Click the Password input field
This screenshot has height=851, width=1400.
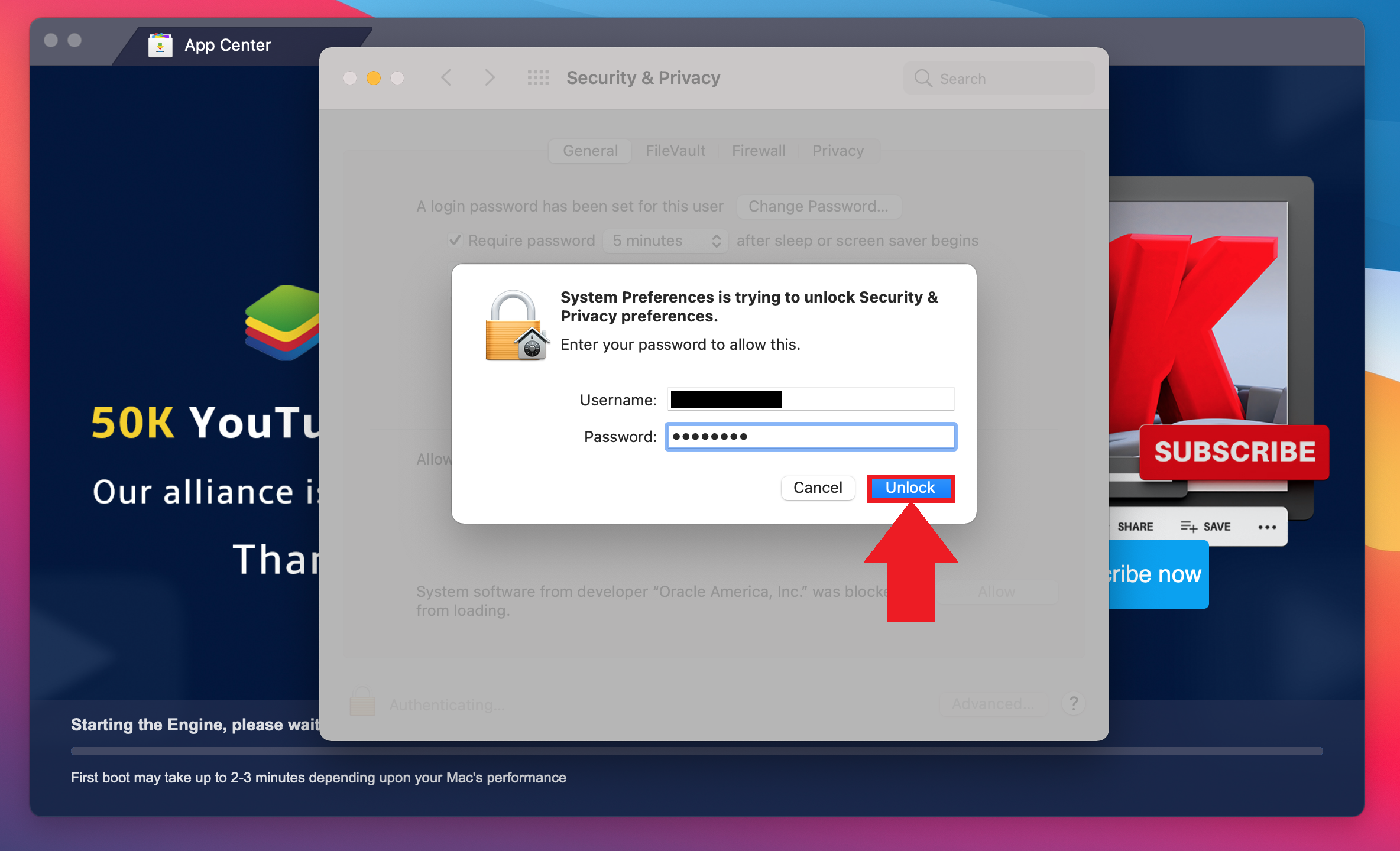[x=811, y=434]
